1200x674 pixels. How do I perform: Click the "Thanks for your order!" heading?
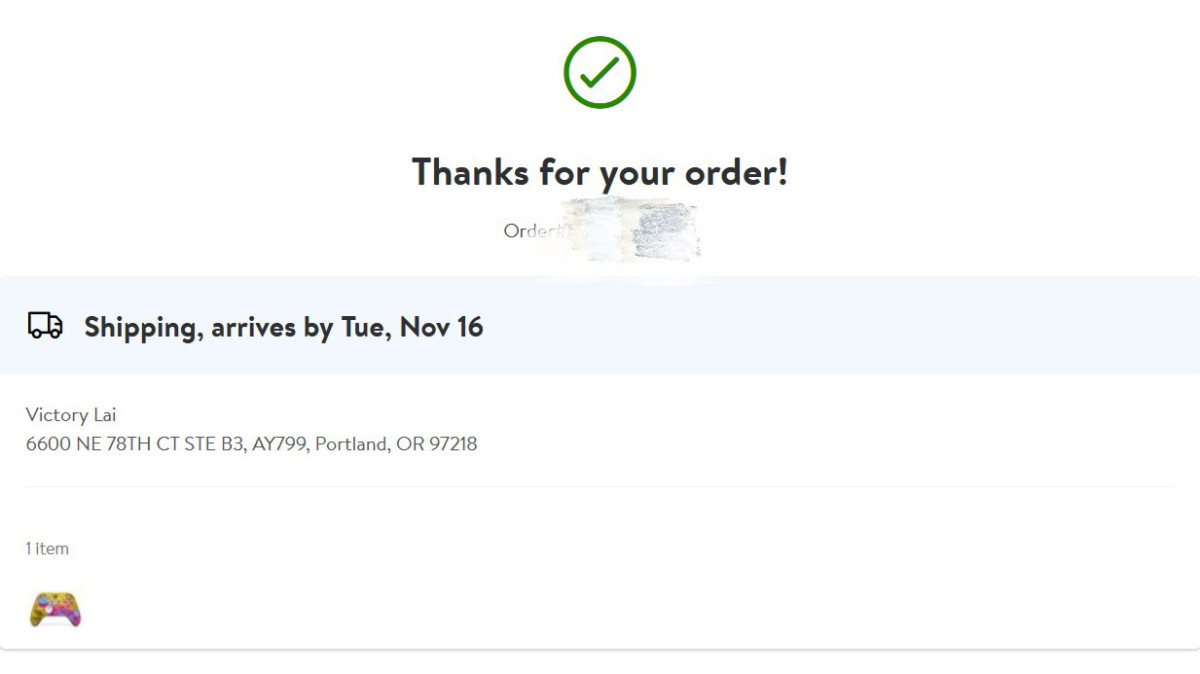click(600, 172)
